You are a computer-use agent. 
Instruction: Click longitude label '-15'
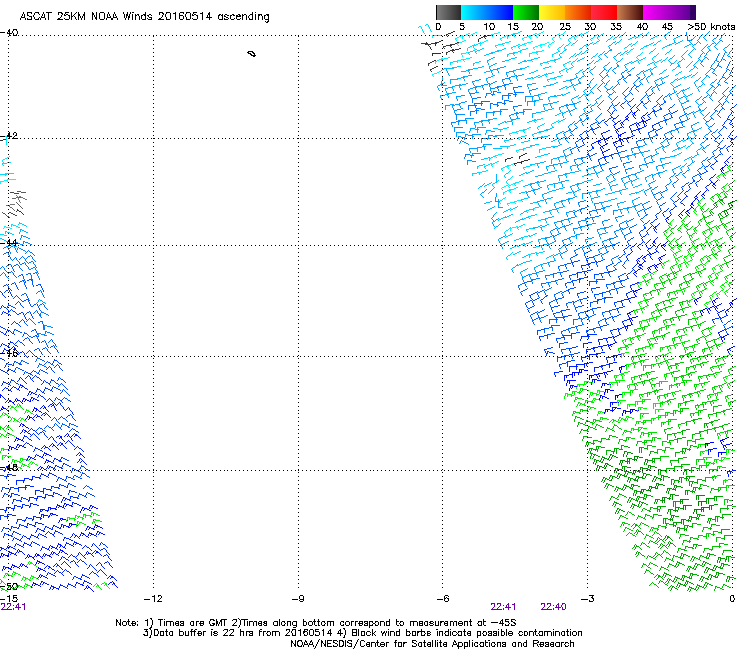(9, 599)
